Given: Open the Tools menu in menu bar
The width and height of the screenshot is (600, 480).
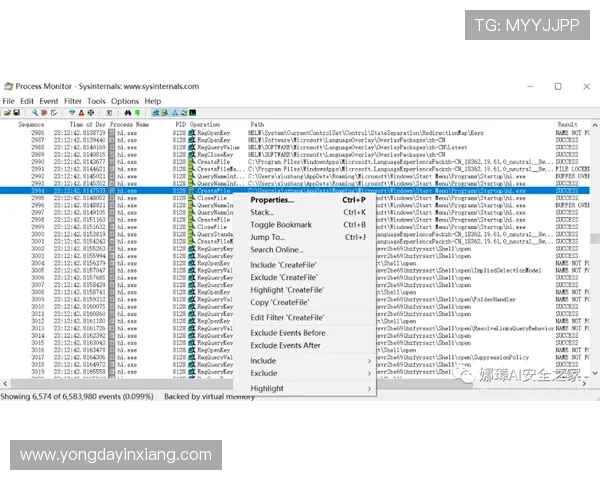Looking at the screenshot, I should click(96, 101).
